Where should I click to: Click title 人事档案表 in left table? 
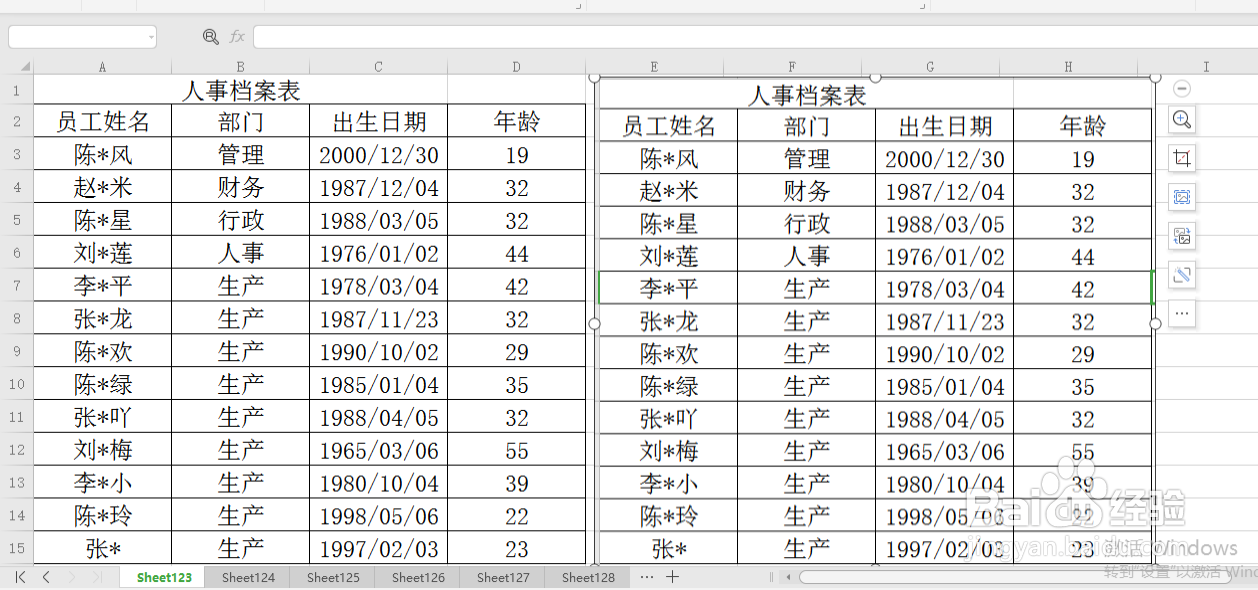(241, 91)
